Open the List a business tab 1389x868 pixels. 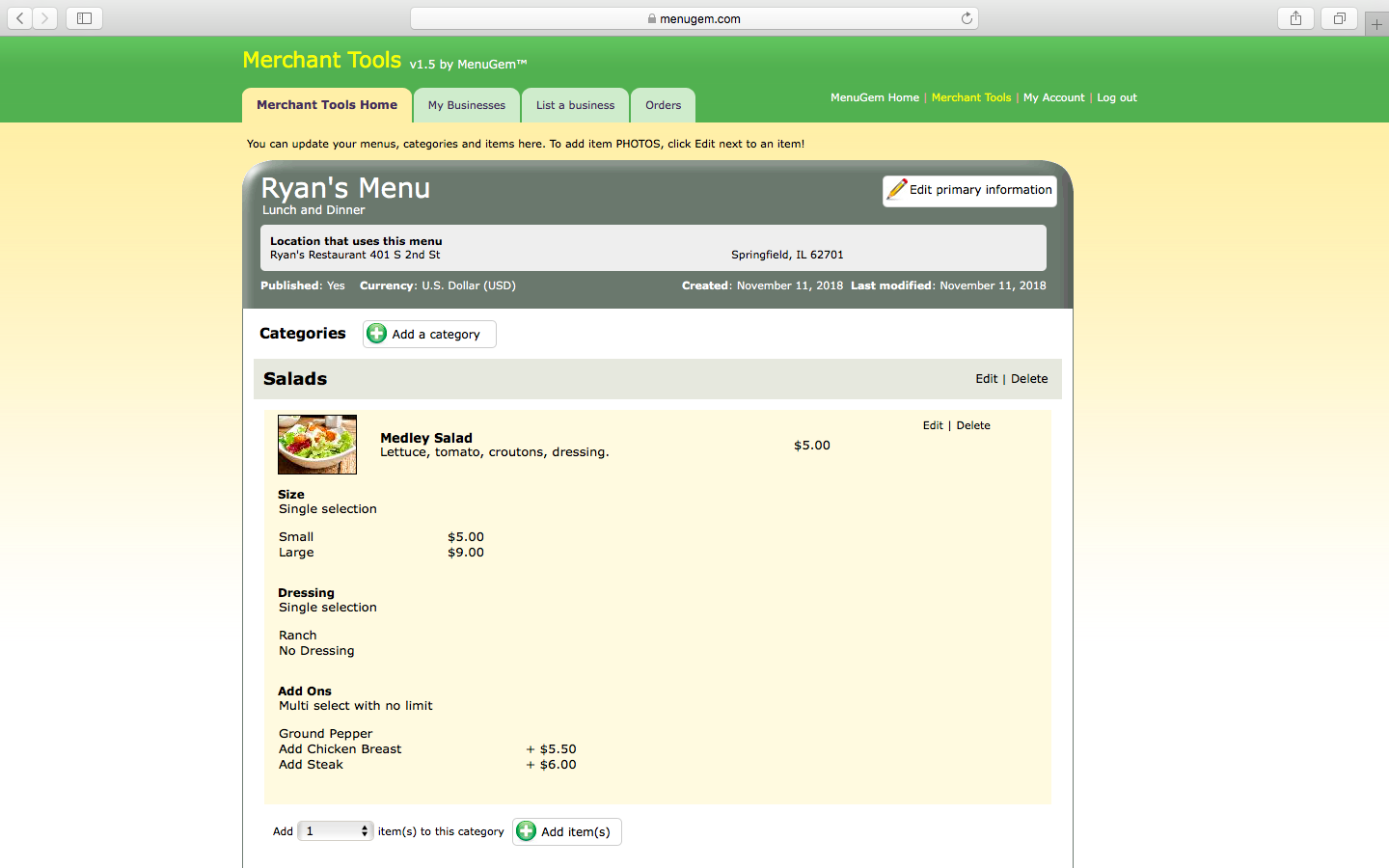coord(575,105)
